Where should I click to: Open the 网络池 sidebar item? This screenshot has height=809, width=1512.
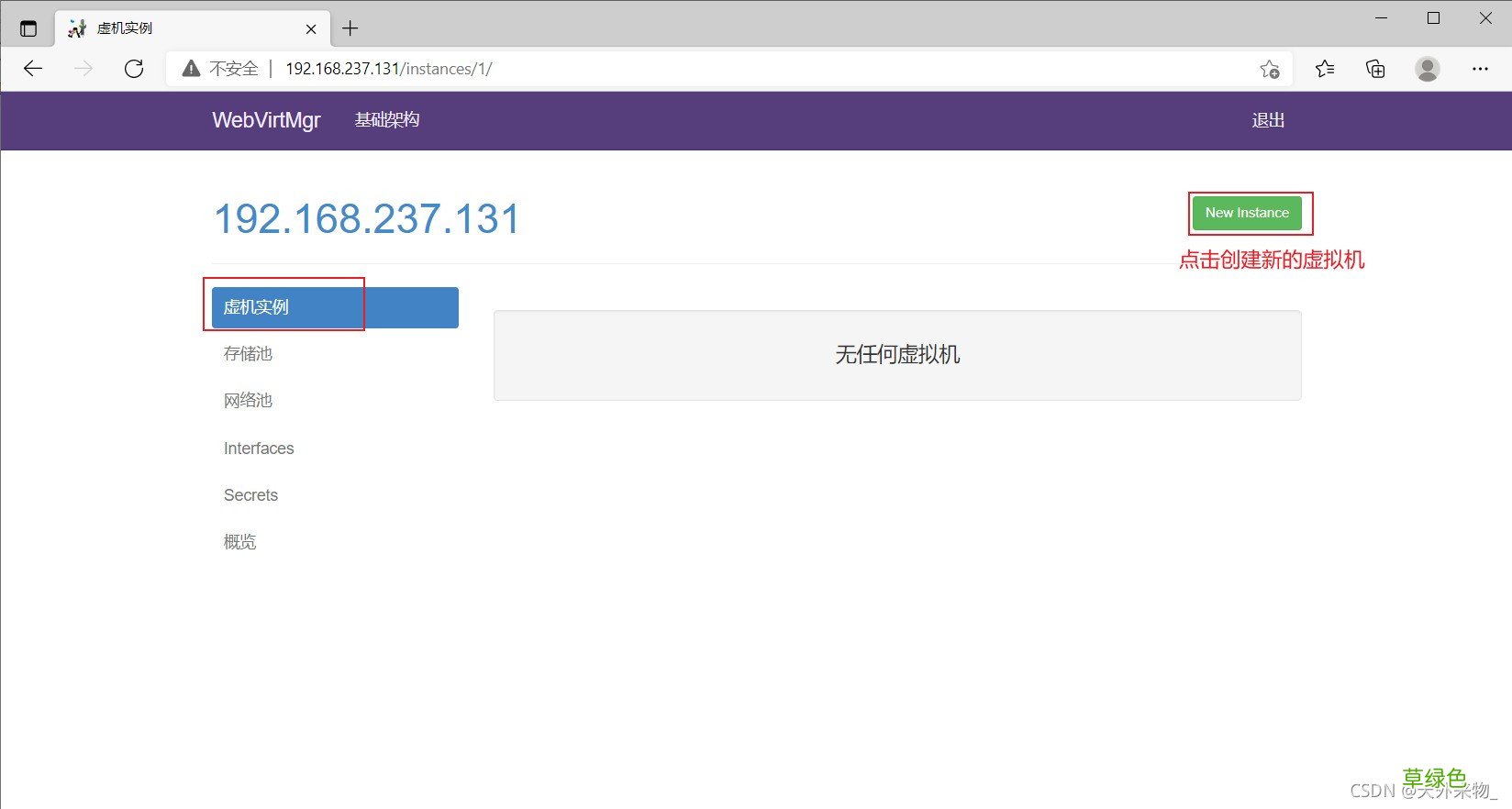[248, 401]
